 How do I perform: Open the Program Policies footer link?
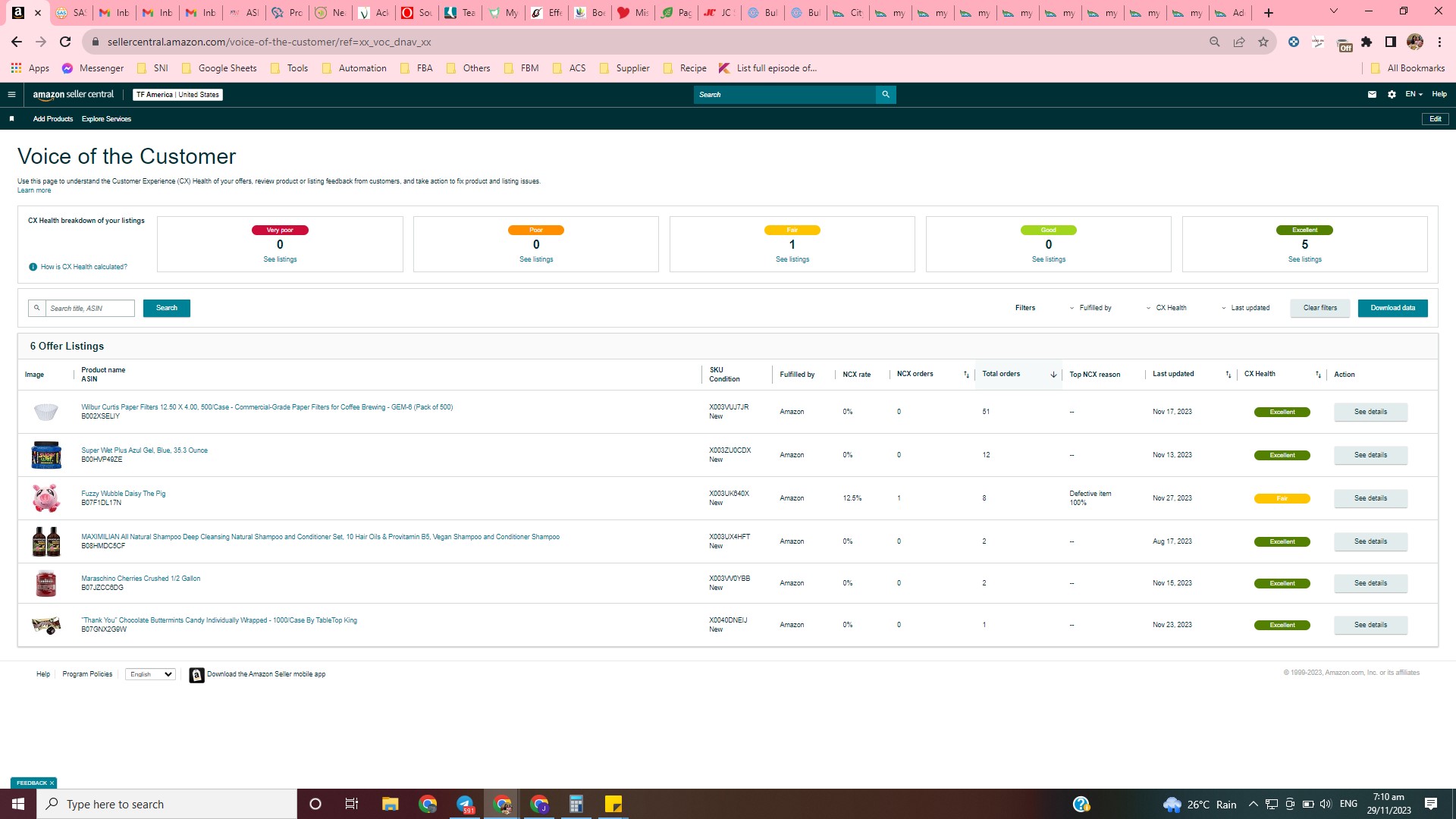coord(87,674)
